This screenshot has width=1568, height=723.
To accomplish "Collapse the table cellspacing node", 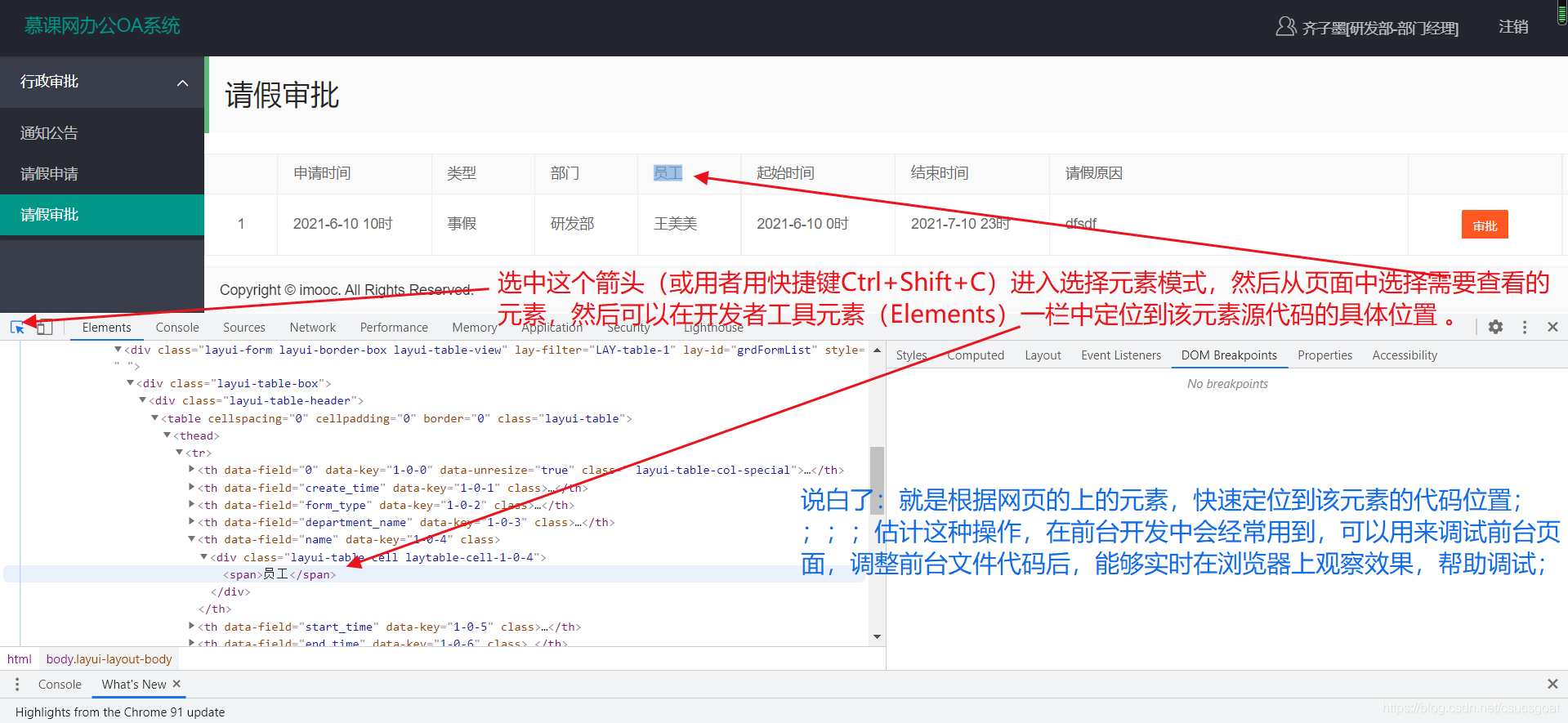I will [155, 417].
